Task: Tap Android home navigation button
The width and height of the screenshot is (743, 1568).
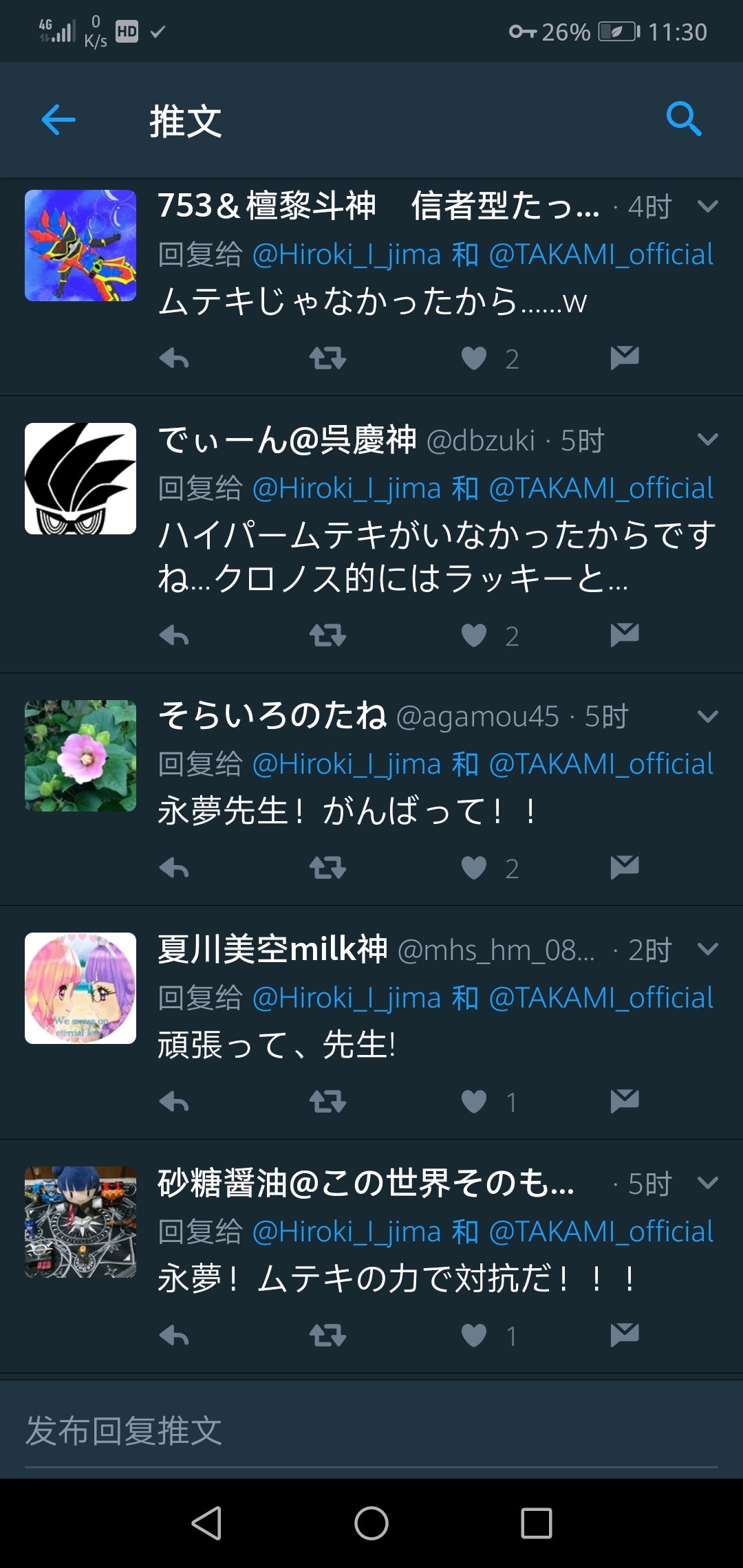Action: pyautogui.click(x=371, y=1523)
